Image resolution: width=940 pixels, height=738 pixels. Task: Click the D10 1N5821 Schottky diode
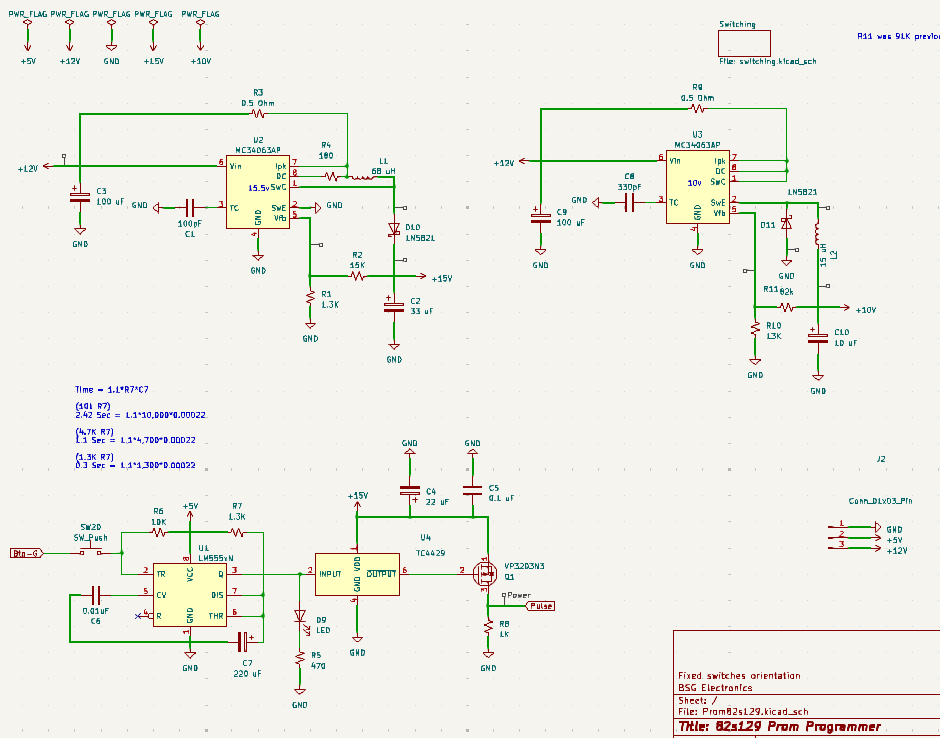[x=394, y=230]
